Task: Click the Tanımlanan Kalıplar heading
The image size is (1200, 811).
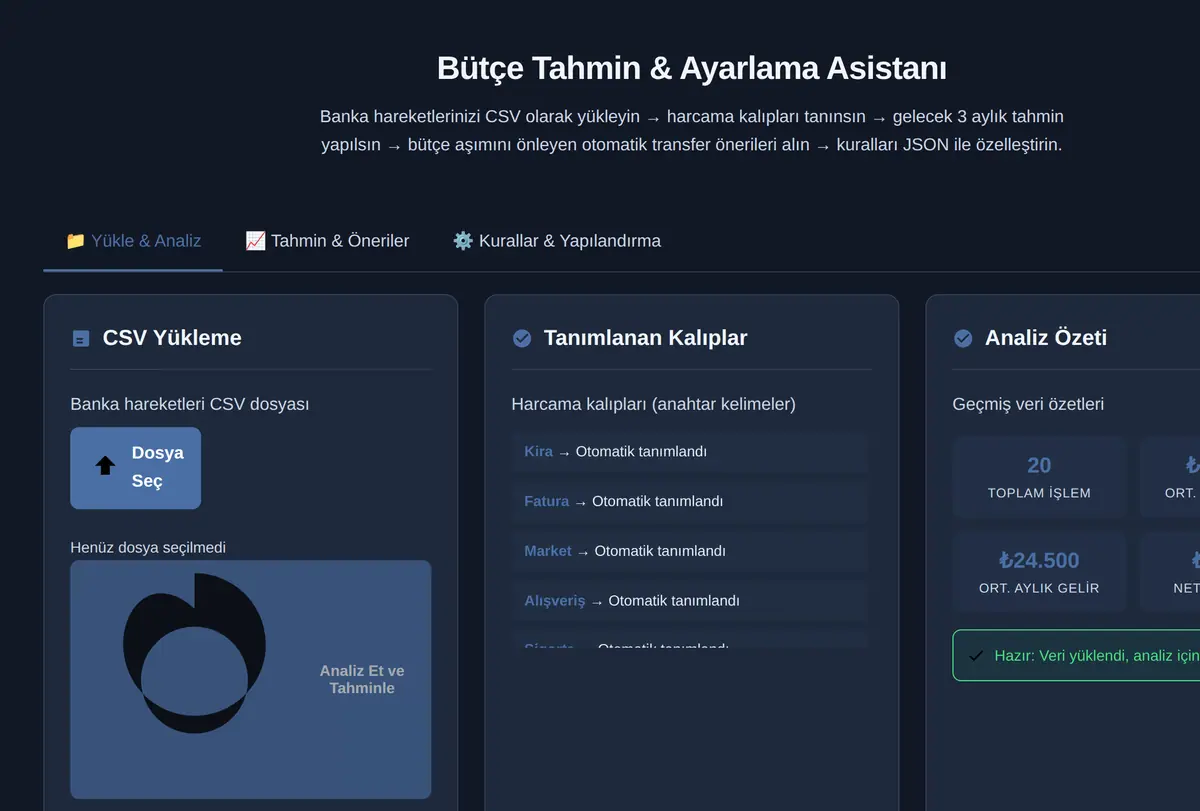Action: click(645, 338)
